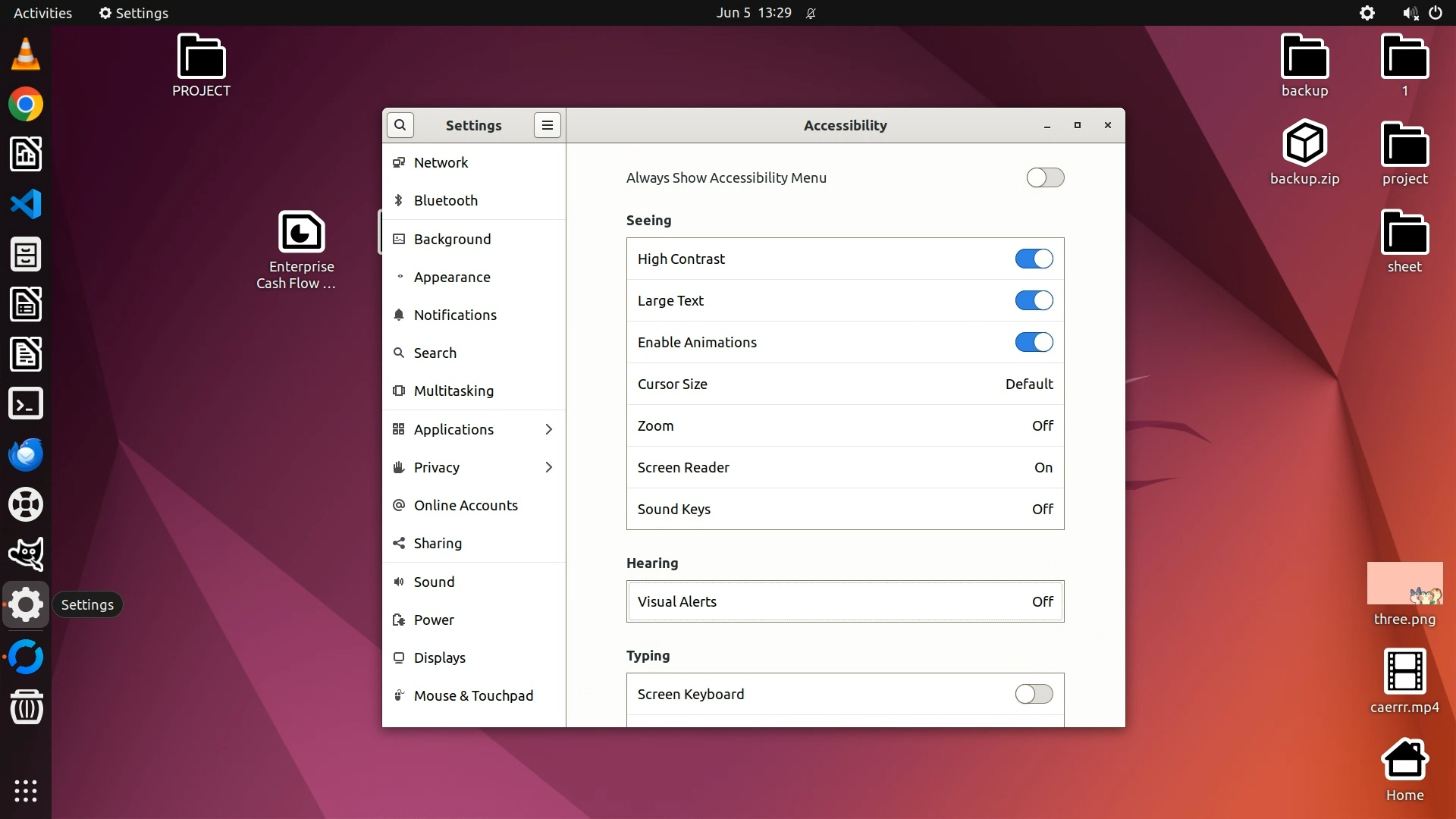Viewport: 1456px width, 819px height.
Task: Open Notifications settings panel
Action: (x=454, y=315)
